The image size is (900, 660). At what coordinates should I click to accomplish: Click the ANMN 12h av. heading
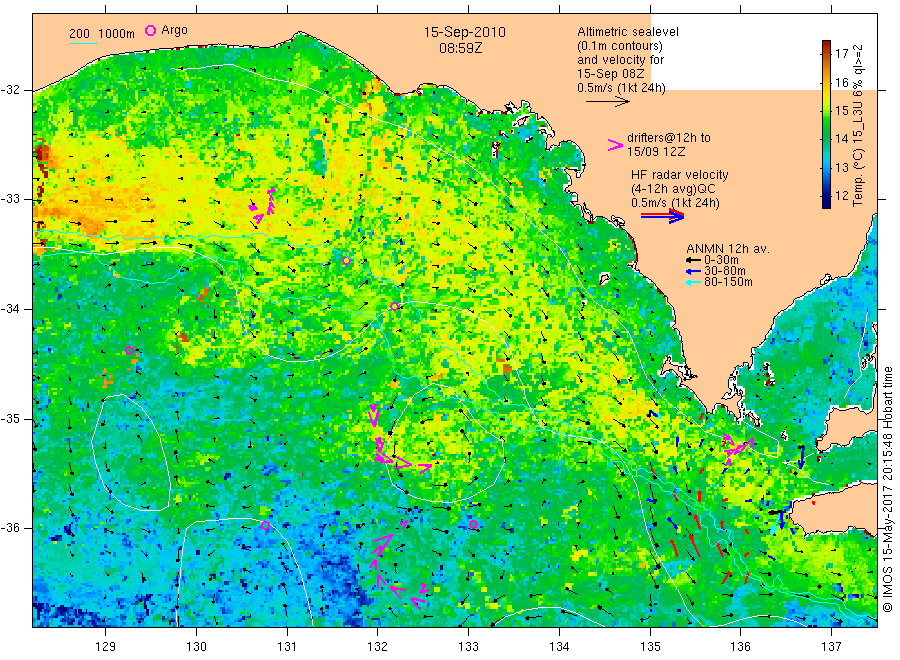(728, 249)
